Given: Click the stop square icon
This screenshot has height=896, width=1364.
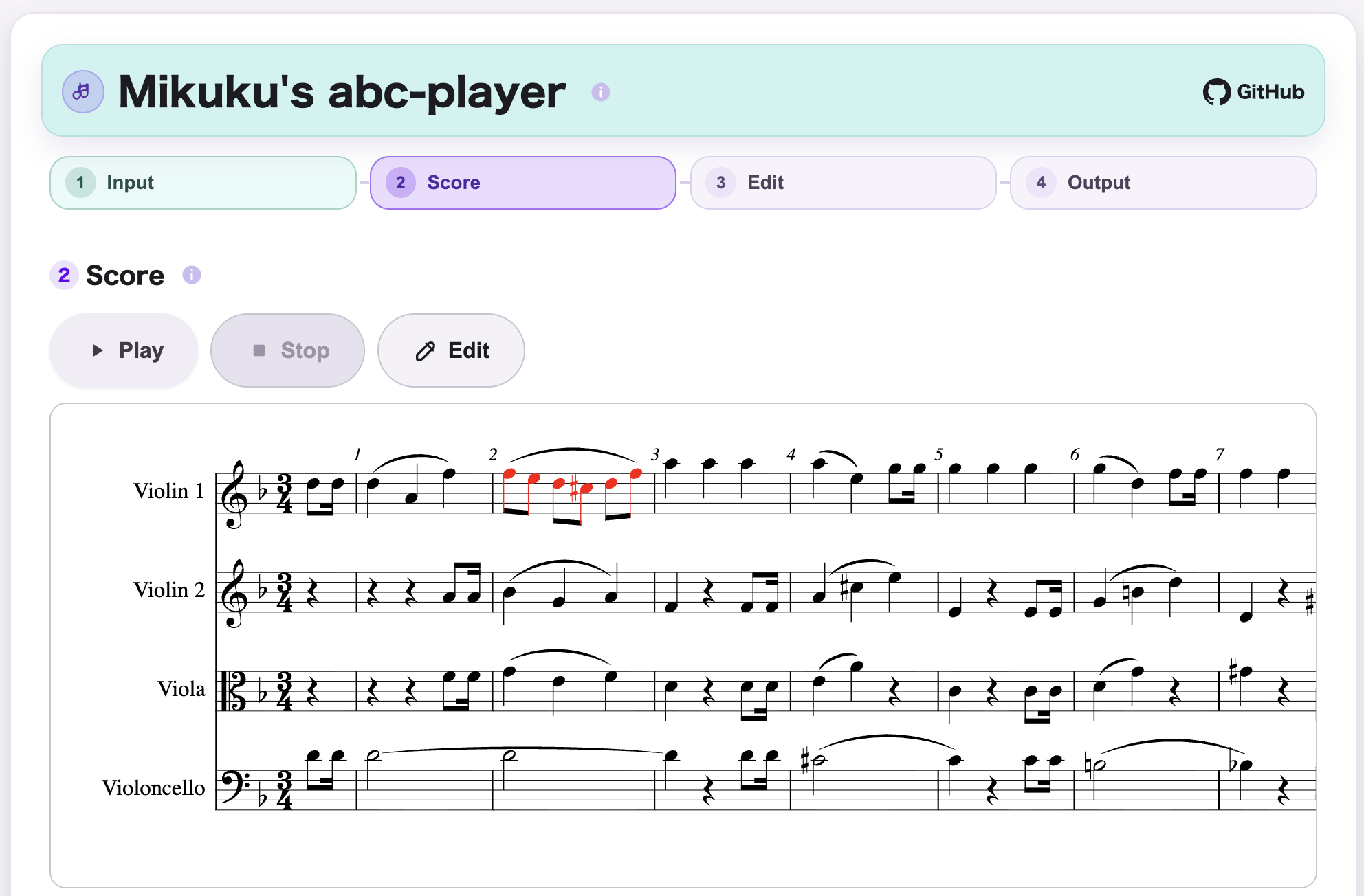Looking at the screenshot, I should pos(259,350).
